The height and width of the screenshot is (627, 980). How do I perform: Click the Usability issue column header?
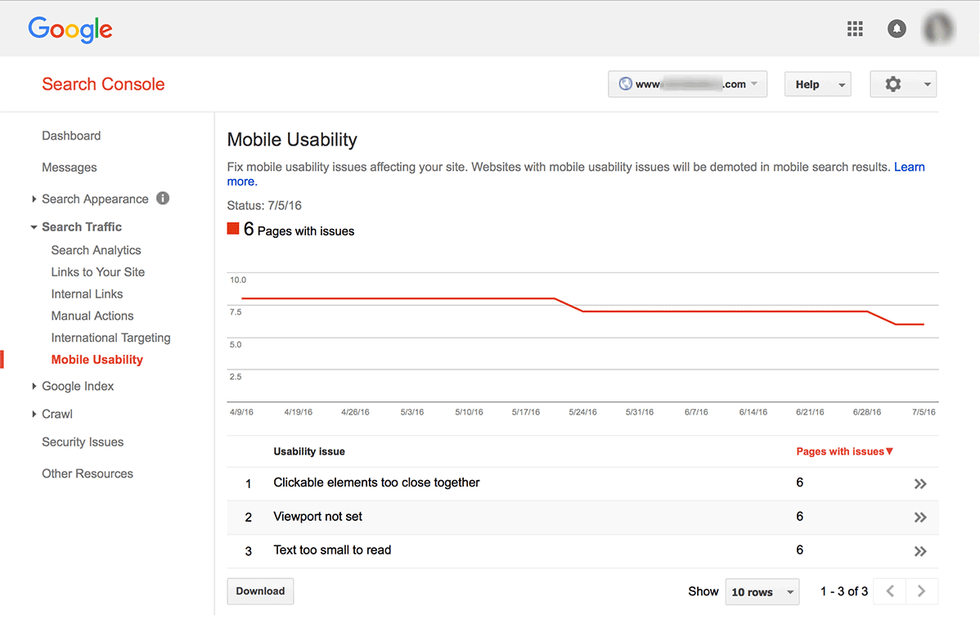tap(309, 451)
